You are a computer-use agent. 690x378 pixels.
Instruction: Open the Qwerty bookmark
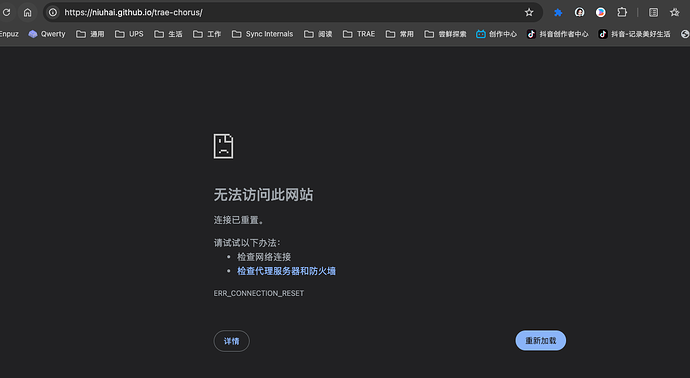47,34
